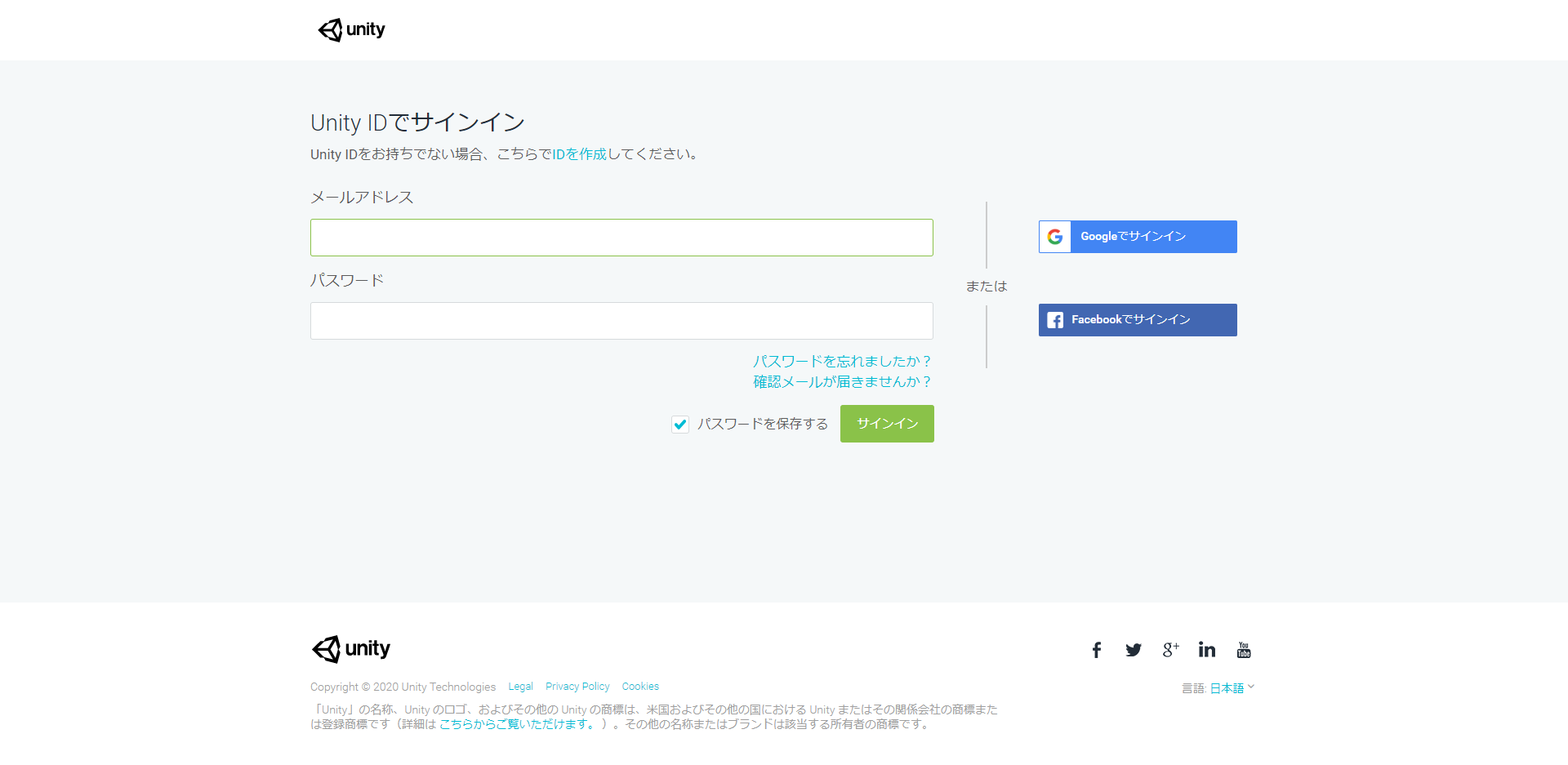Expand the 日本語 language dropdown
This screenshot has height=765, width=1568.
click(x=1232, y=688)
